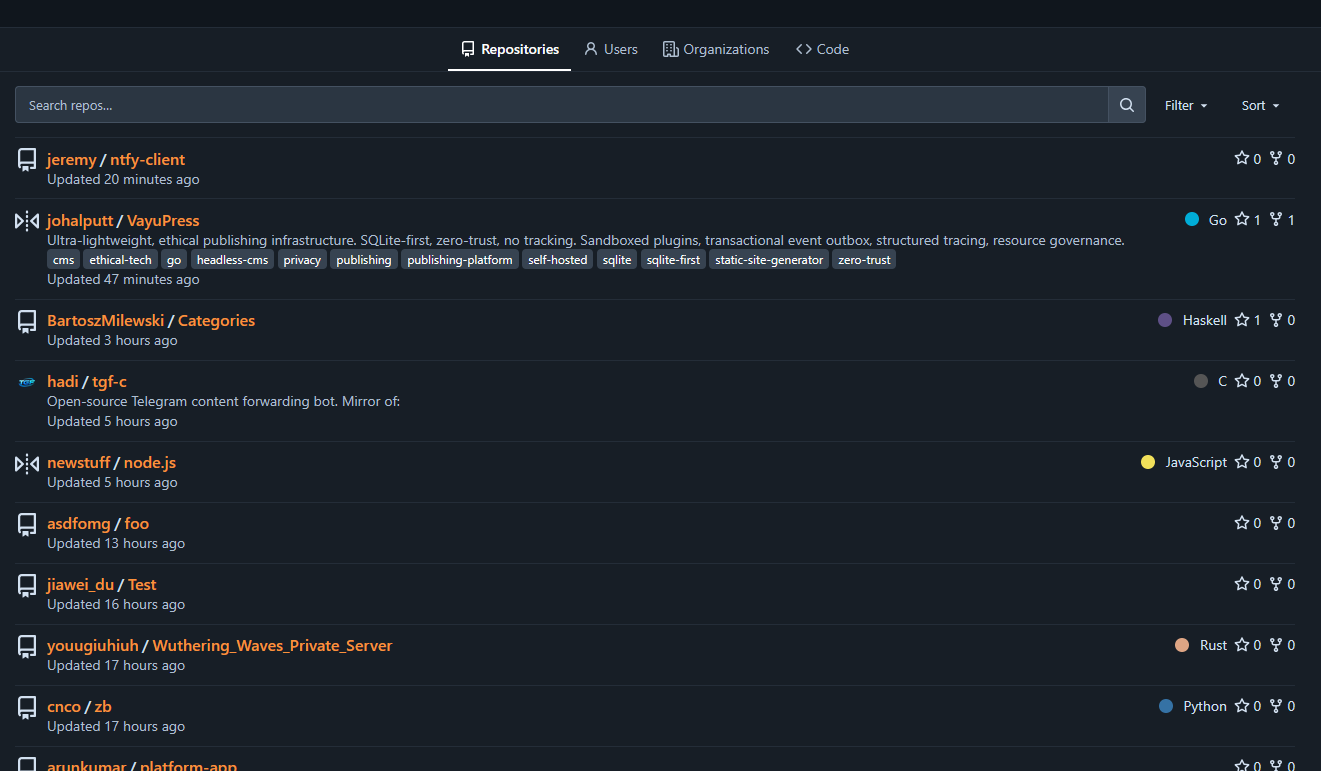
Task: Focus the Search repos input field
Action: coord(561,105)
